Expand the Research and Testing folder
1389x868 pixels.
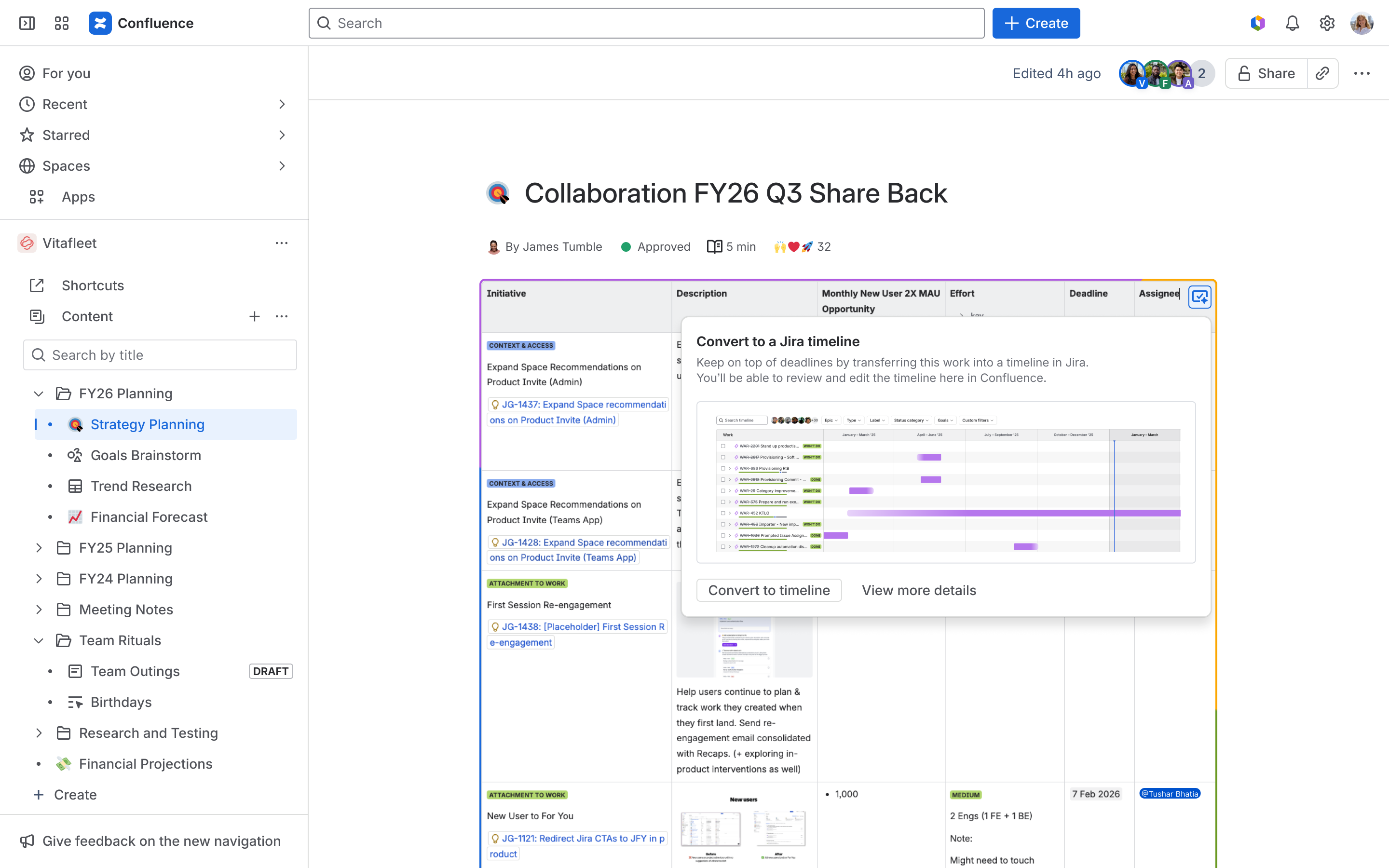click(x=39, y=733)
